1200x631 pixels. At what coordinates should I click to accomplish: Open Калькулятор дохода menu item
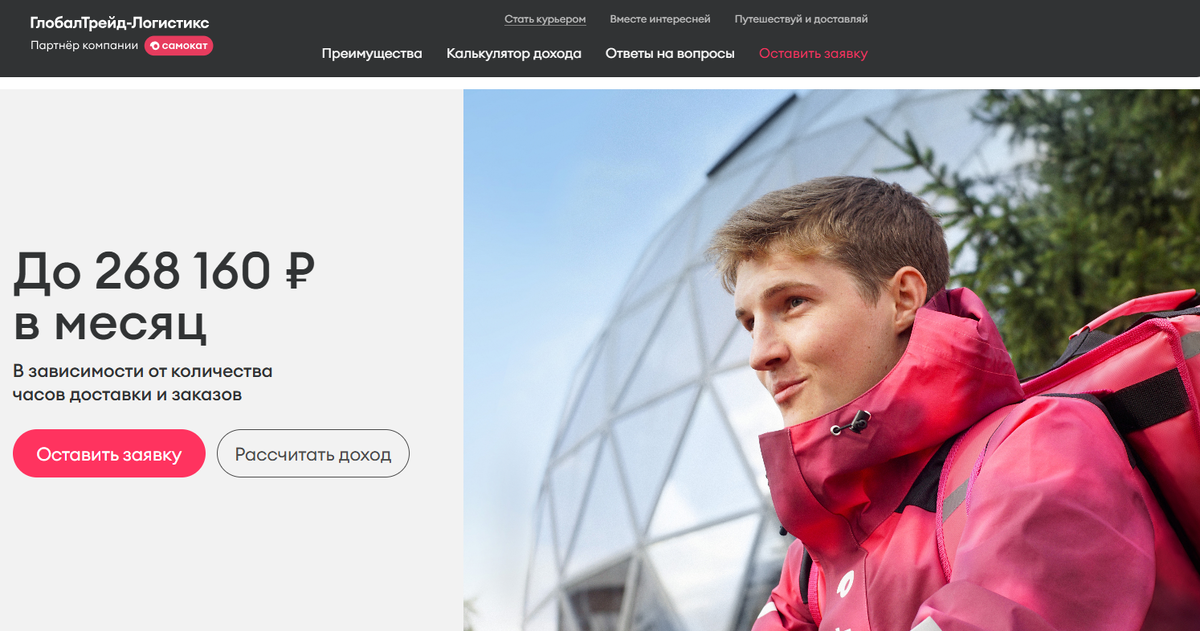[514, 54]
